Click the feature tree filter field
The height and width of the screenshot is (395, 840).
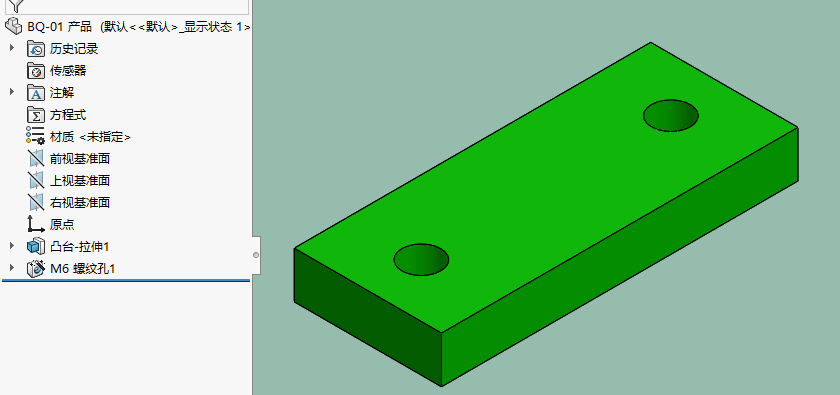(x=128, y=6)
